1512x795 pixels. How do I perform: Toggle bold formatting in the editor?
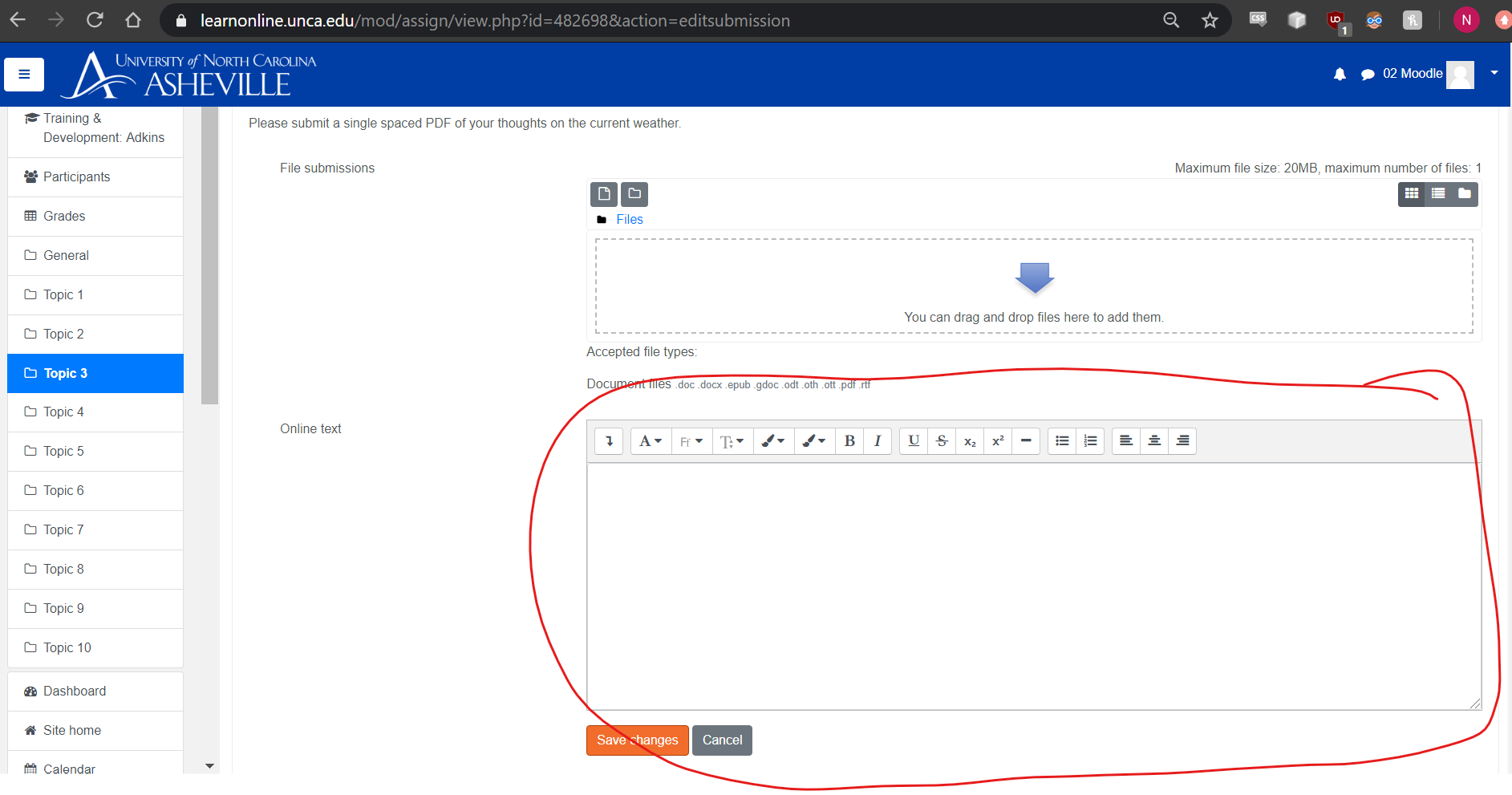849,440
